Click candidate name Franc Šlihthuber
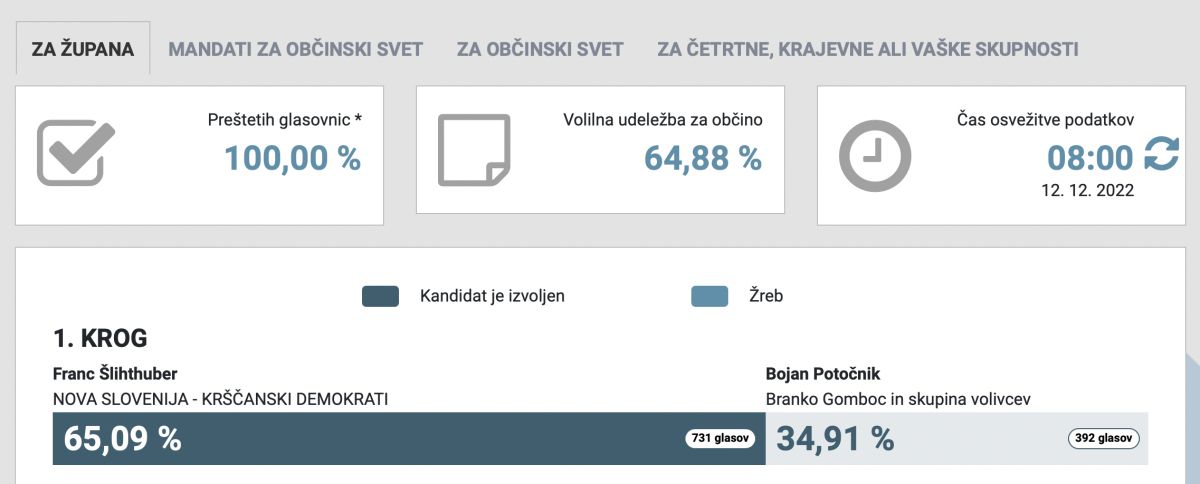Viewport: 1200px width, 484px height. coord(115,374)
